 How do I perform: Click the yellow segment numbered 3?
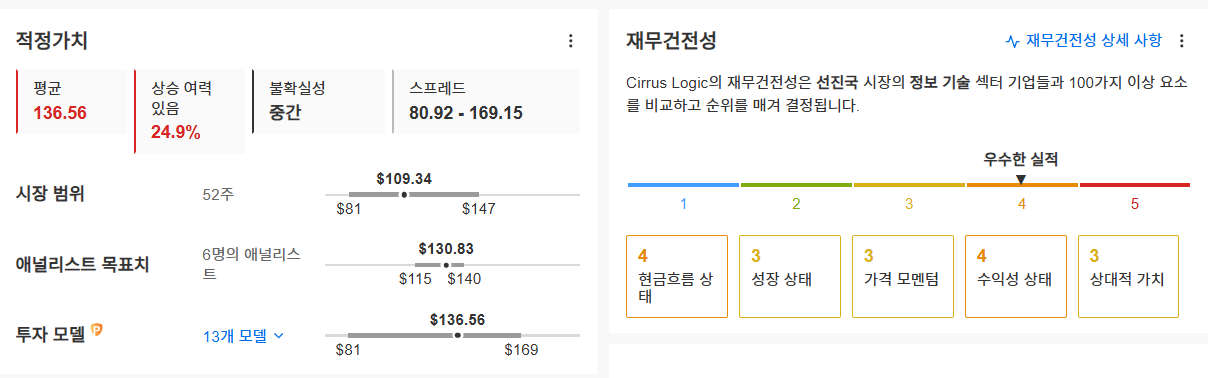click(909, 185)
